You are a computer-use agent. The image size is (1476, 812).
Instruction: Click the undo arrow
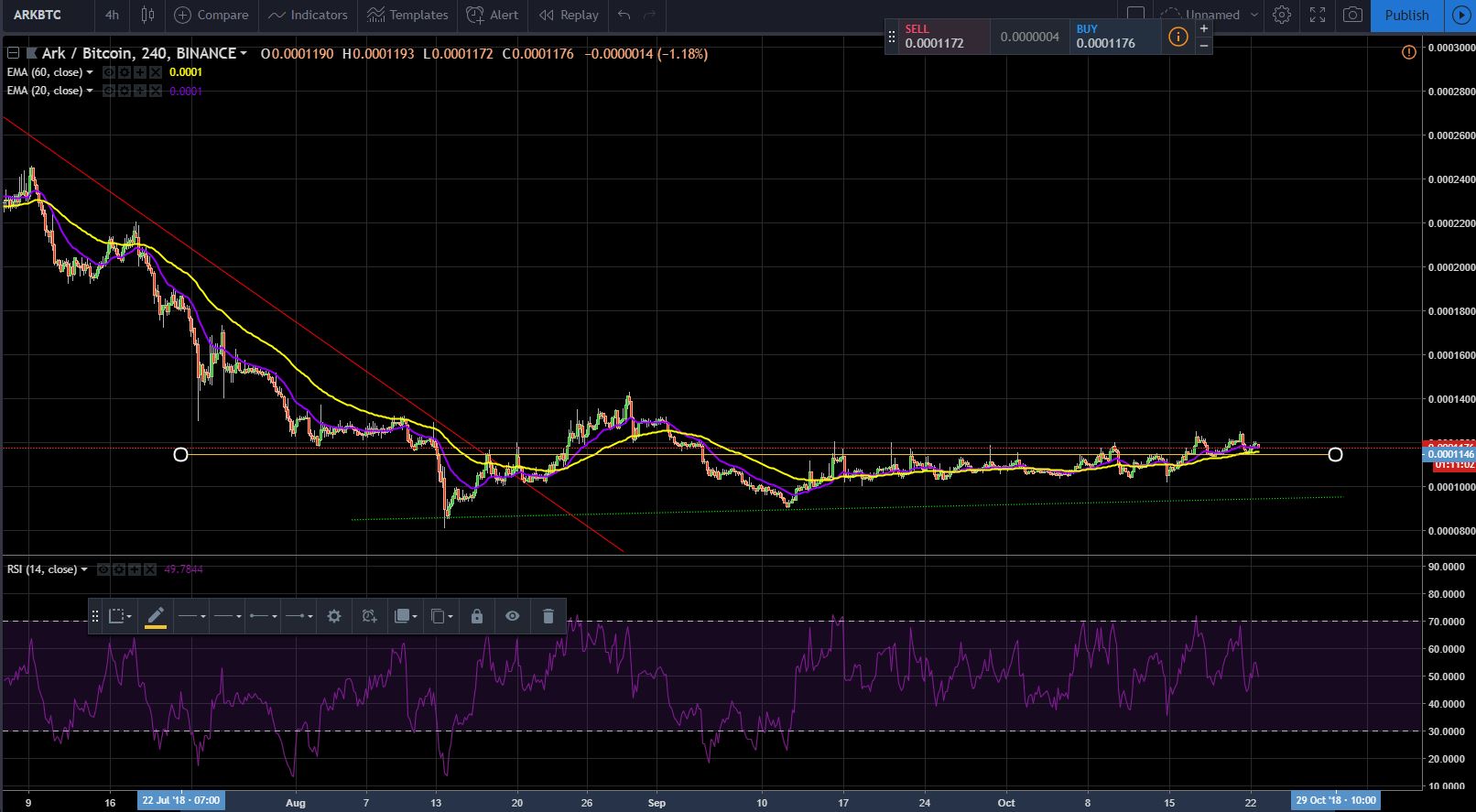tap(624, 15)
